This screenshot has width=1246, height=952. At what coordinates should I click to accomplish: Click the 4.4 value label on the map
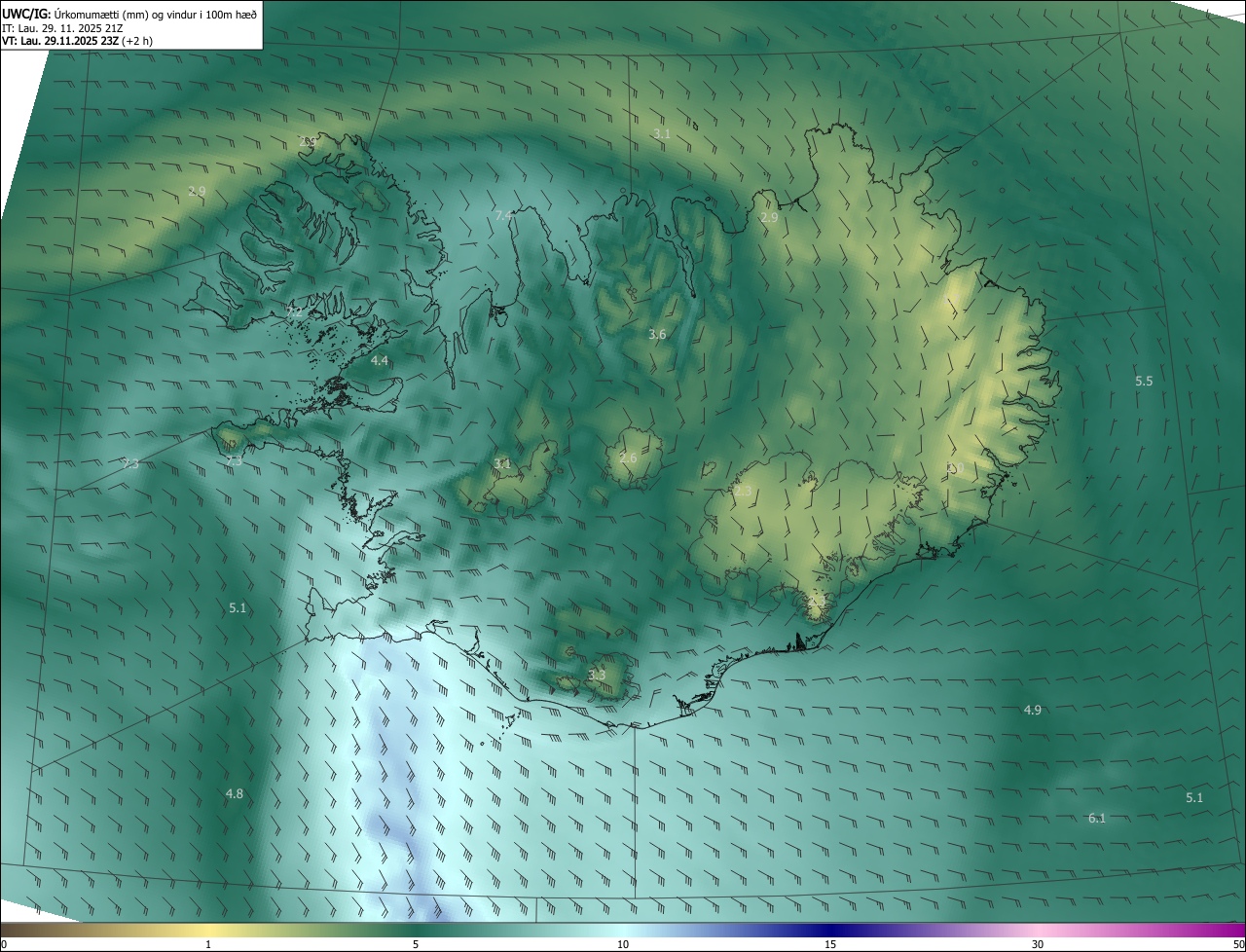380,361
